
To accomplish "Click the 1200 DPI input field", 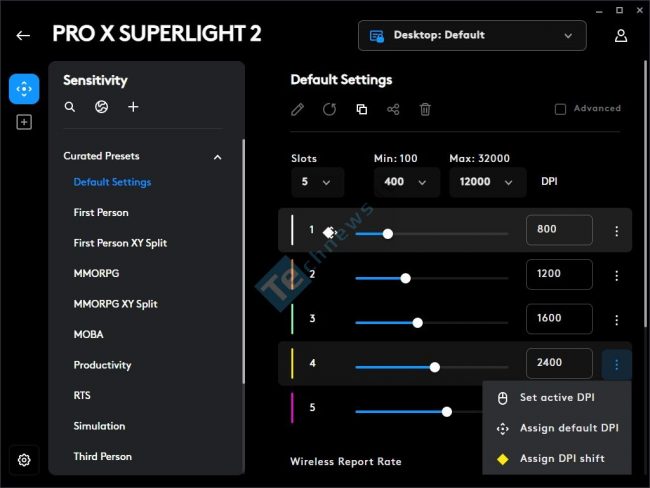I will click(559, 274).
